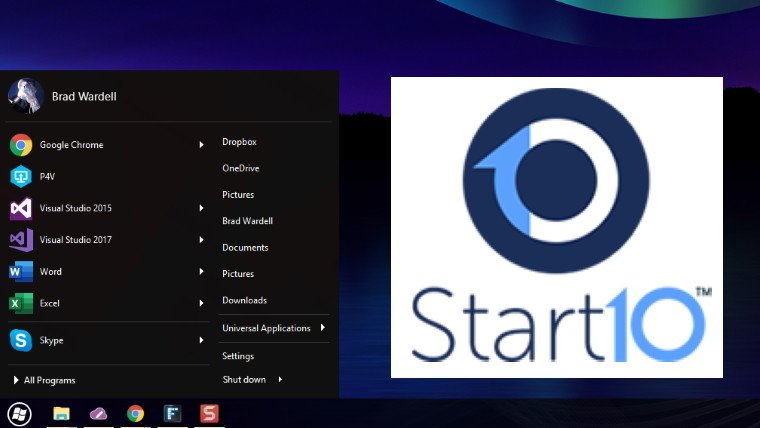Screen dimensions: 760x428
Task: Open the Downloads folder entry
Action: [245, 300]
